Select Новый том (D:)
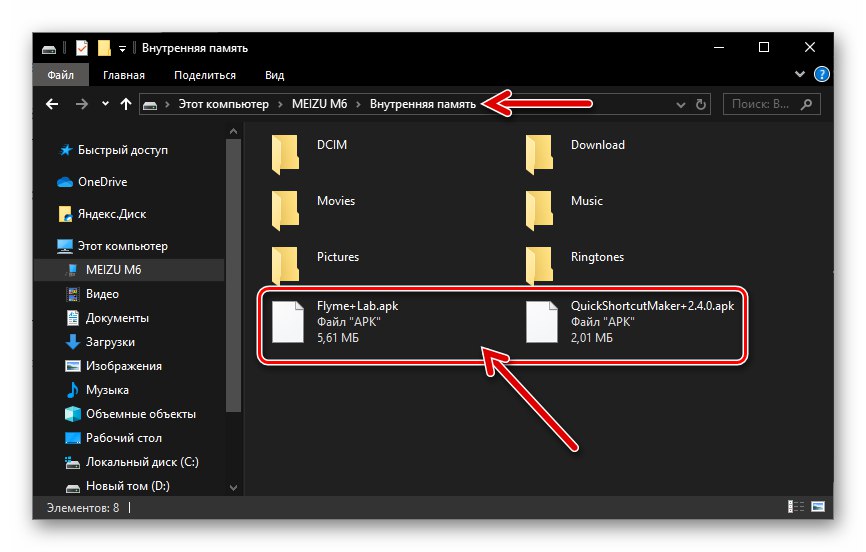This screenshot has height=552, width=866. pyautogui.click(x=128, y=486)
